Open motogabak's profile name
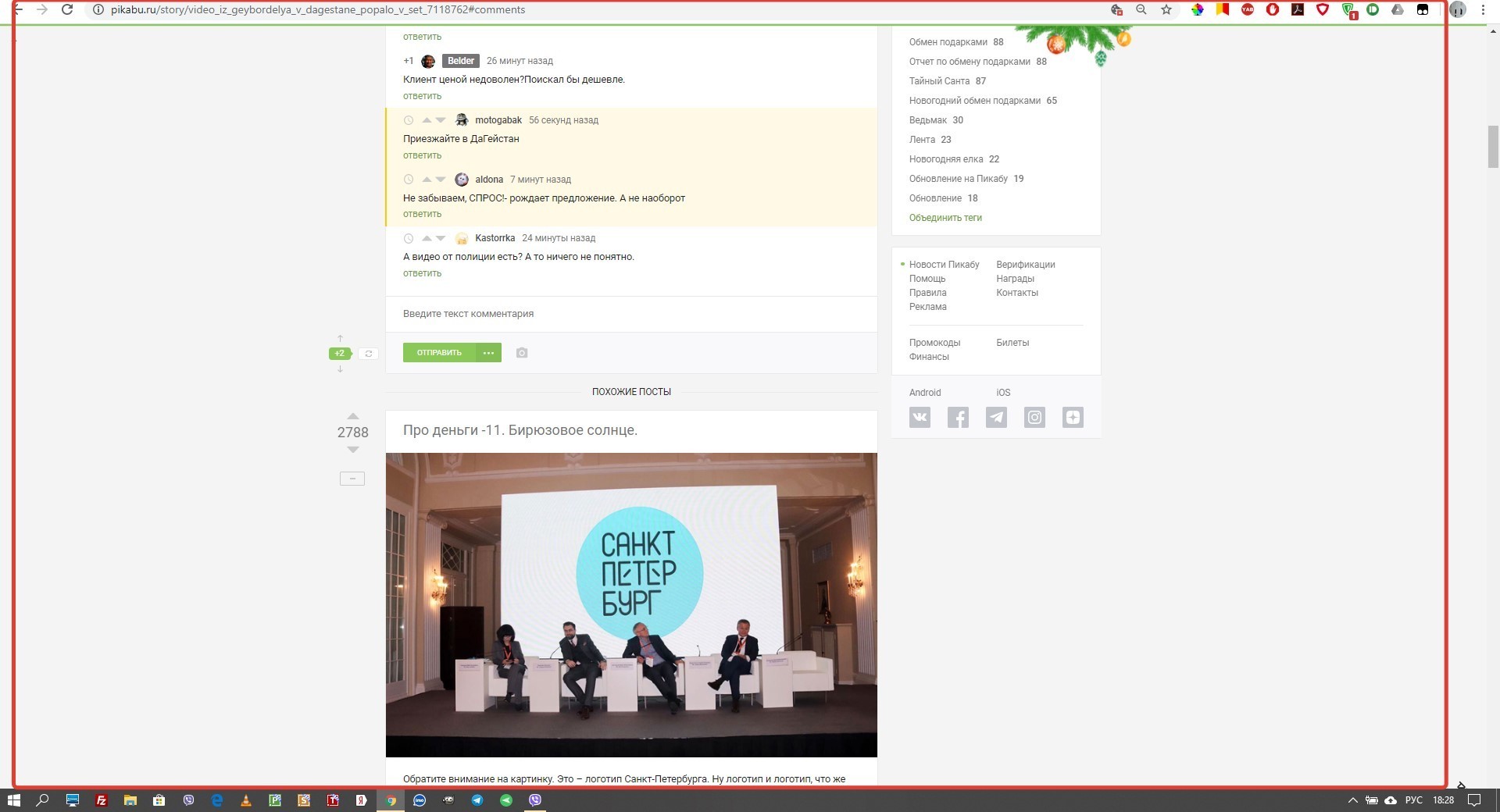This screenshot has width=1500, height=812. tap(498, 120)
